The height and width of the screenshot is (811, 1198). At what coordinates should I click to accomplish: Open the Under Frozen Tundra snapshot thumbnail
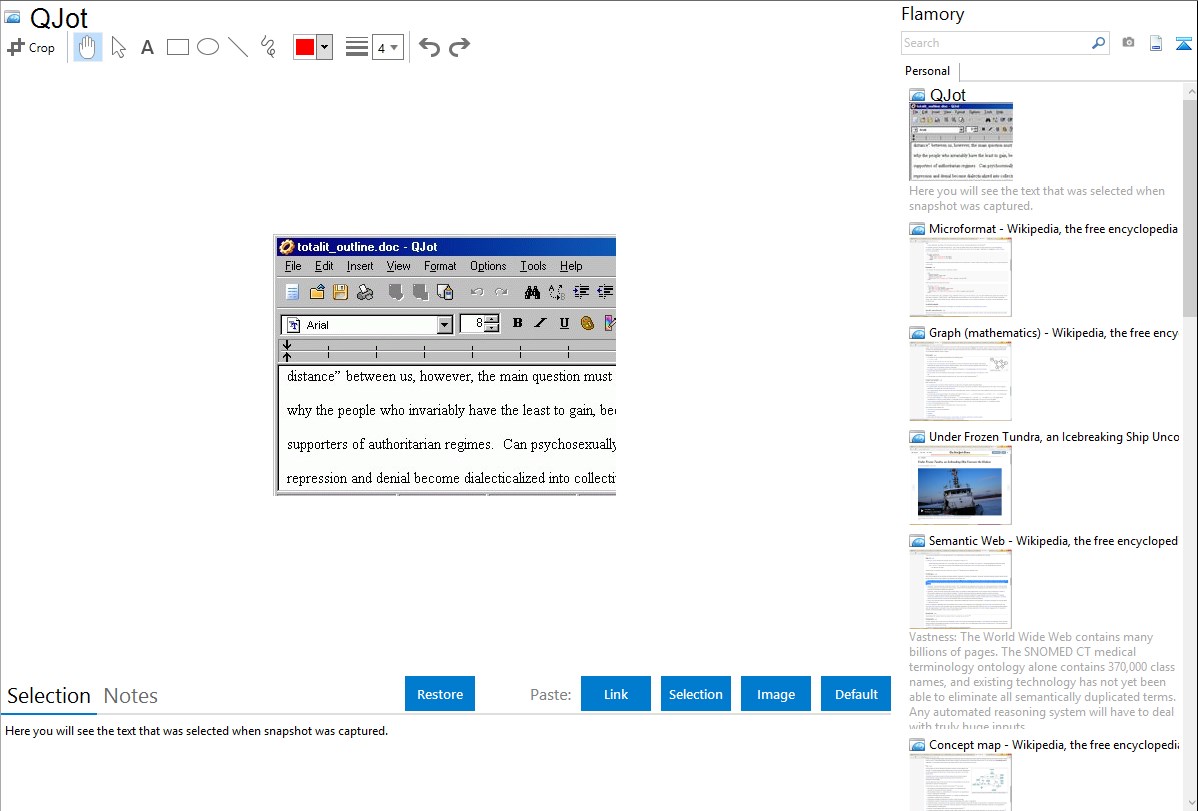pyautogui.click(x=960, y=485)
